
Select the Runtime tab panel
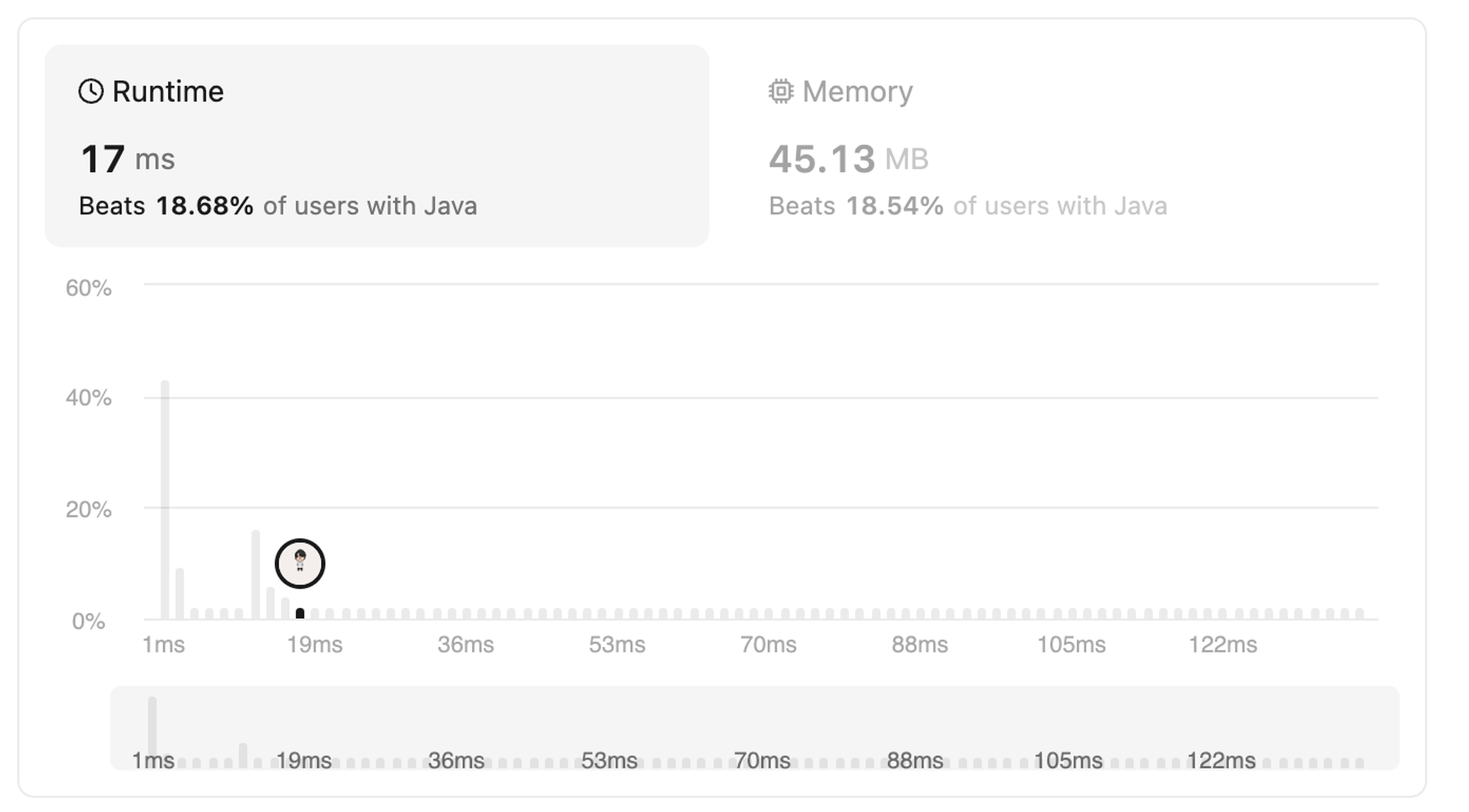click(377, 146)
